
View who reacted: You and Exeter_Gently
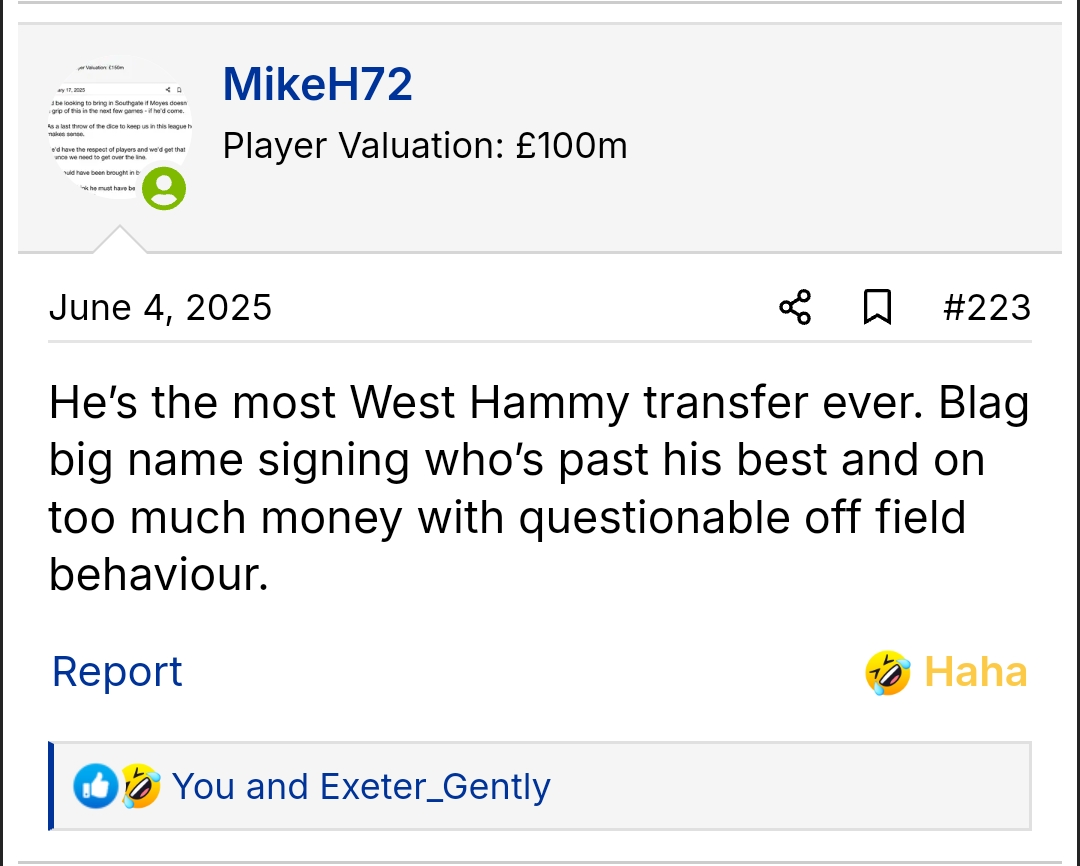(x=361, y=787)
